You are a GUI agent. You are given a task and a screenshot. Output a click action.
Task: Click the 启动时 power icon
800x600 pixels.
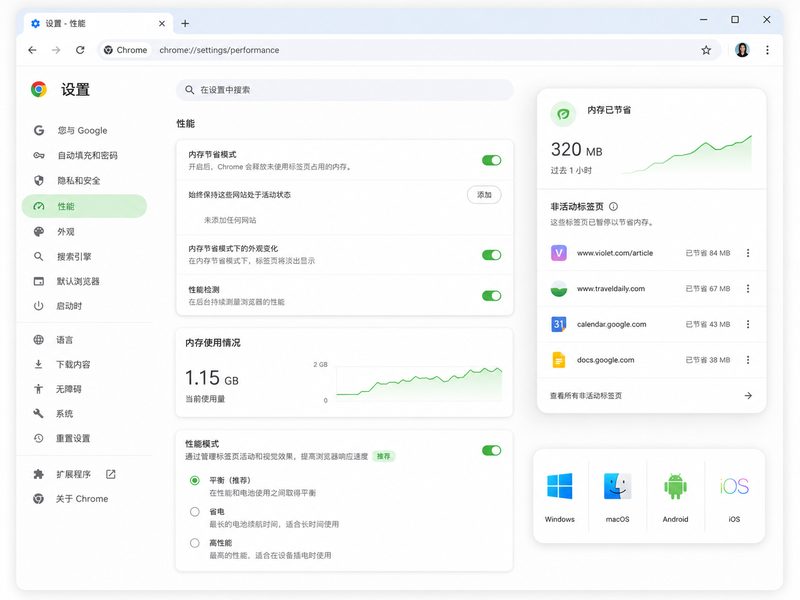(x=39, y=306)
